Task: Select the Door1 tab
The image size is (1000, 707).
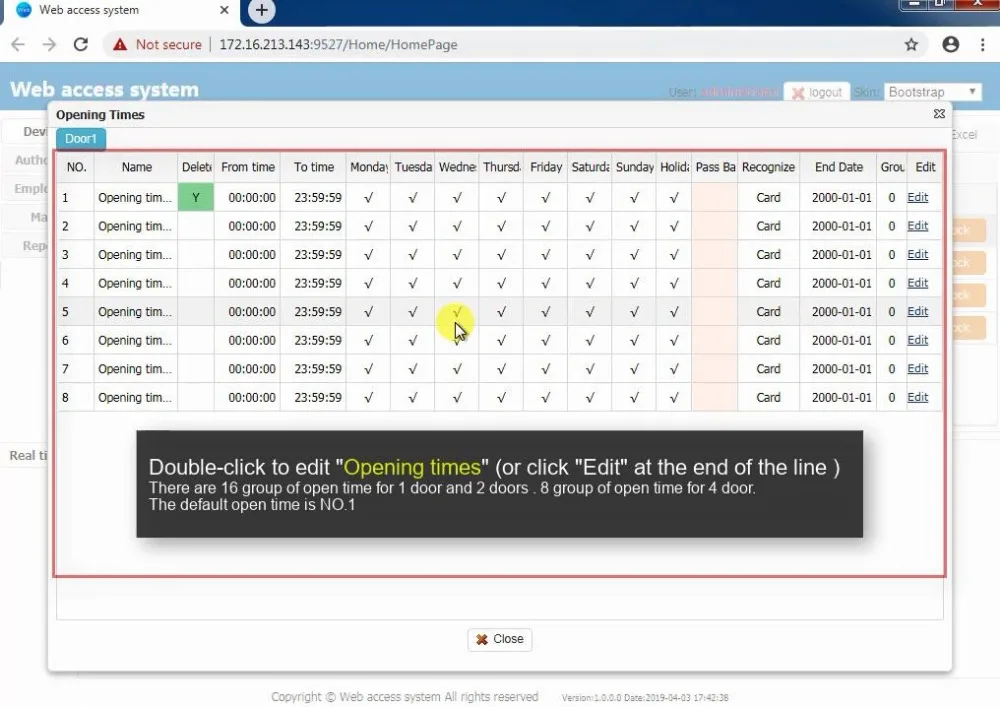Action: point(81,139)
